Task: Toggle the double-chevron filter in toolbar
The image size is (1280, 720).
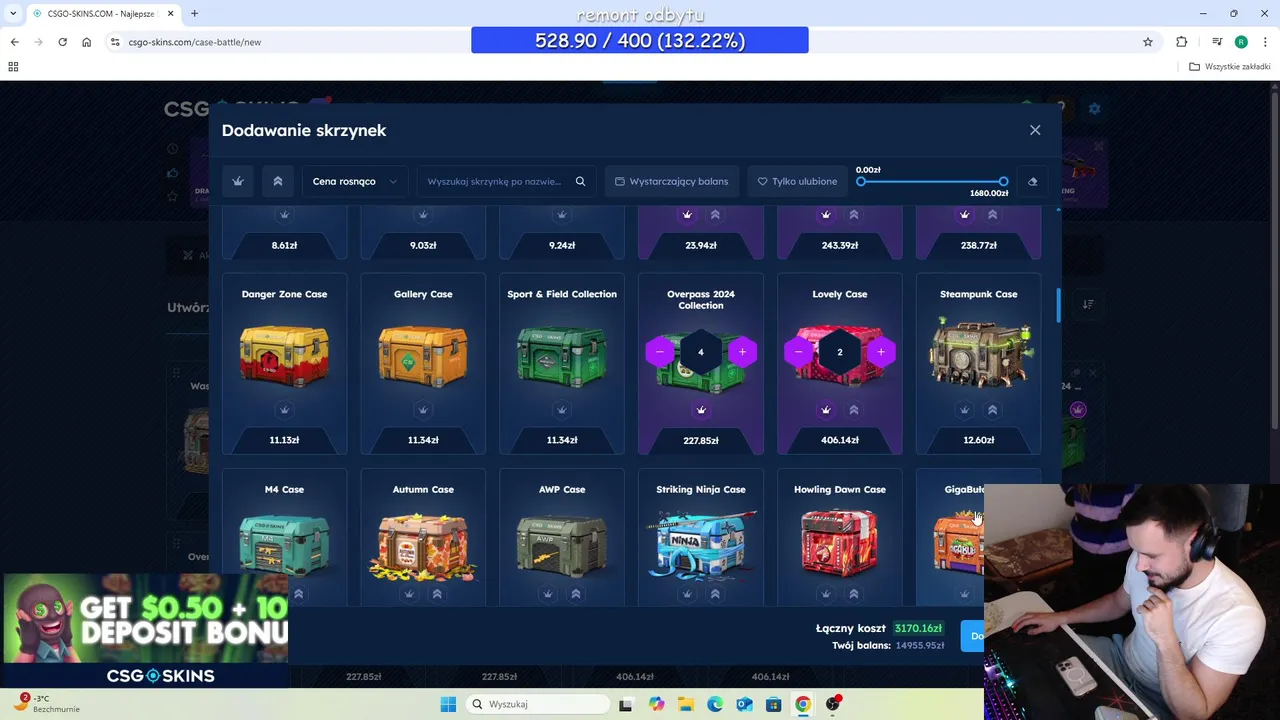Action: pos(278,181)
